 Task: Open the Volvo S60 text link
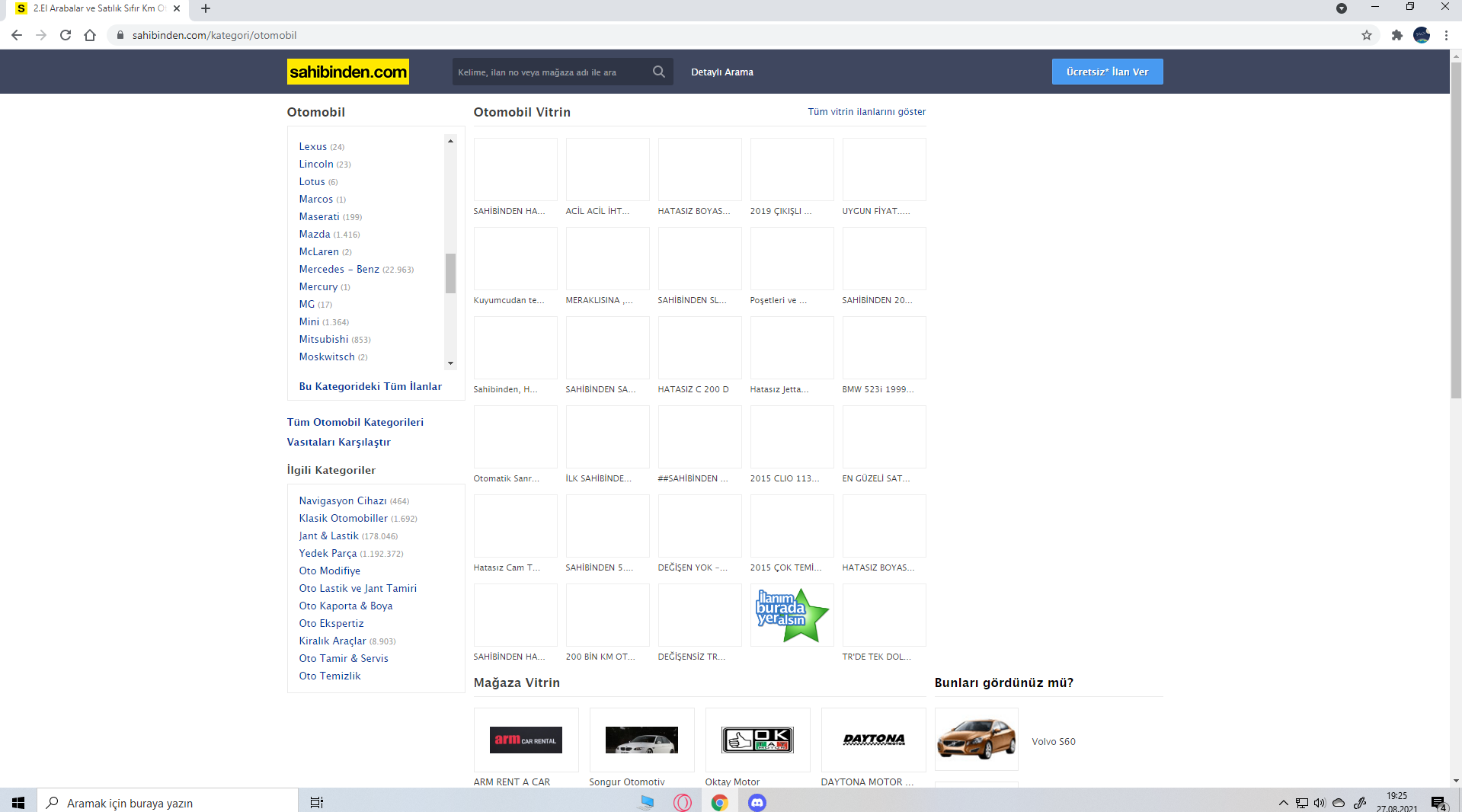tap(1054, 742)
